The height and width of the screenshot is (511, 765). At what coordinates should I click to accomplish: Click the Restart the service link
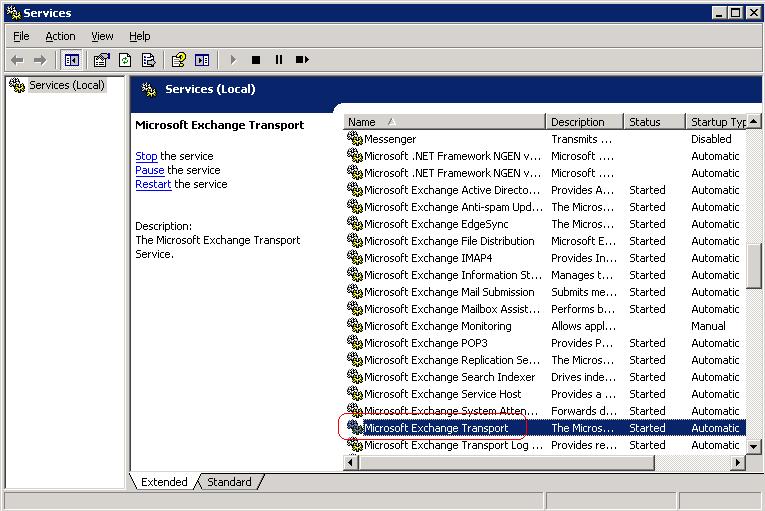[153, 184]
